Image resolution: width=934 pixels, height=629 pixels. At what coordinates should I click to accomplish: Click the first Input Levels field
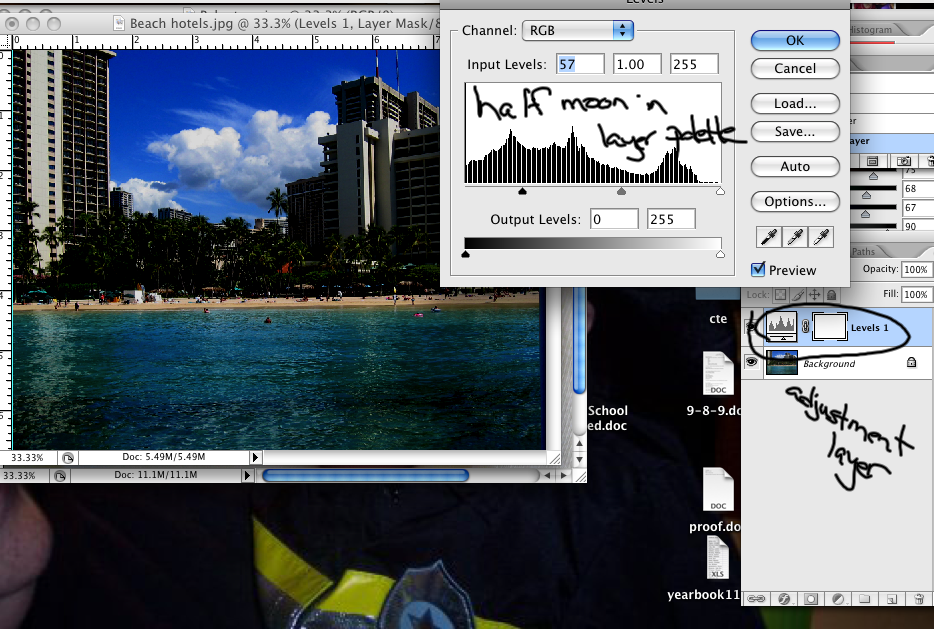[580, 65]
